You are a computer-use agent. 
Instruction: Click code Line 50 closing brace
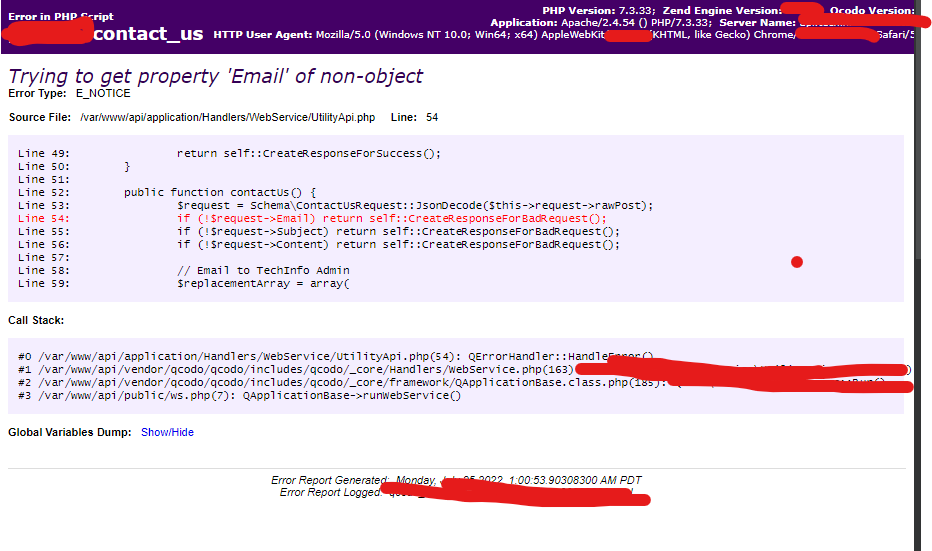(74, 166)
